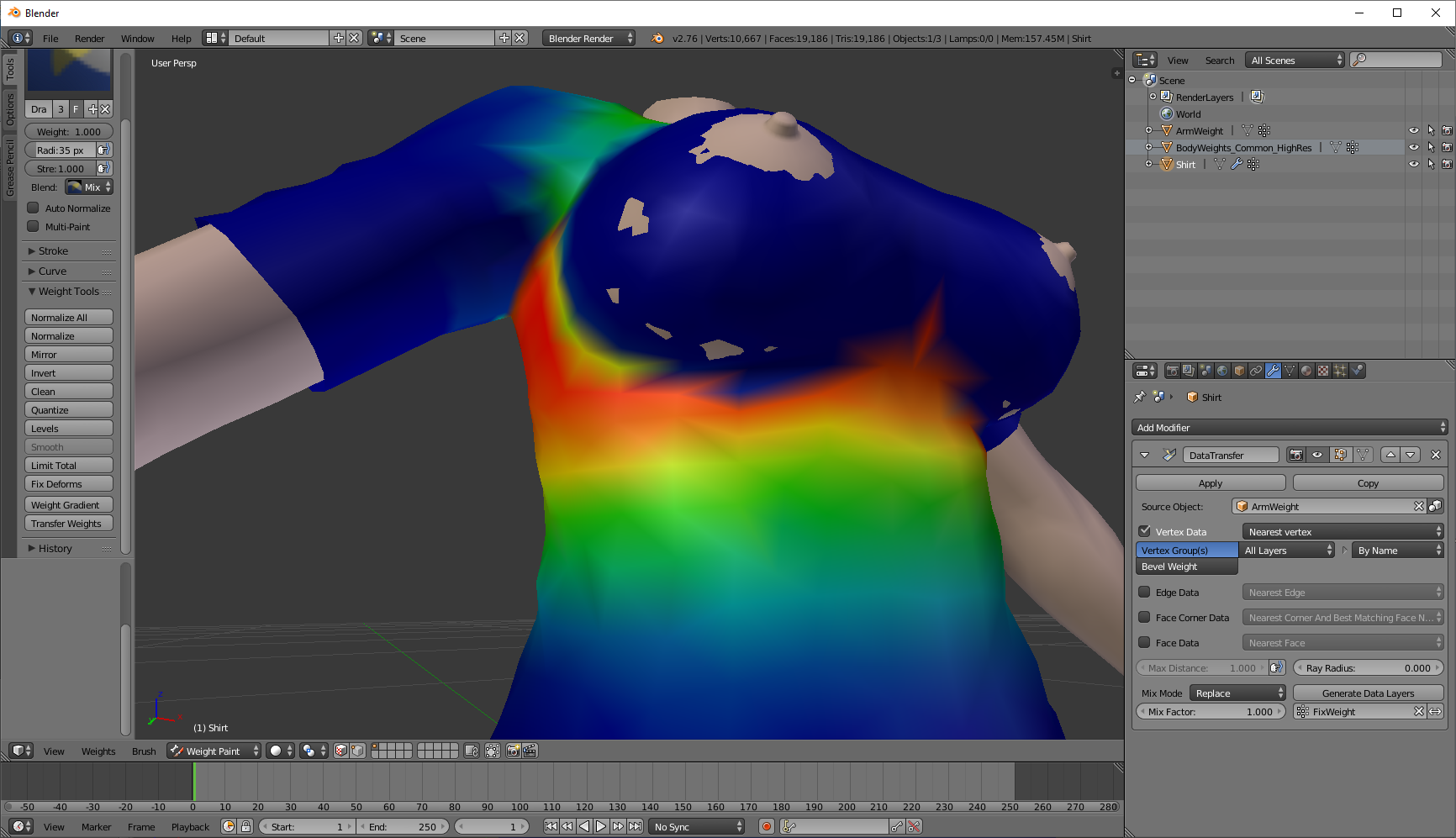Switch to the Options sidebar tab

click(10, 109)
